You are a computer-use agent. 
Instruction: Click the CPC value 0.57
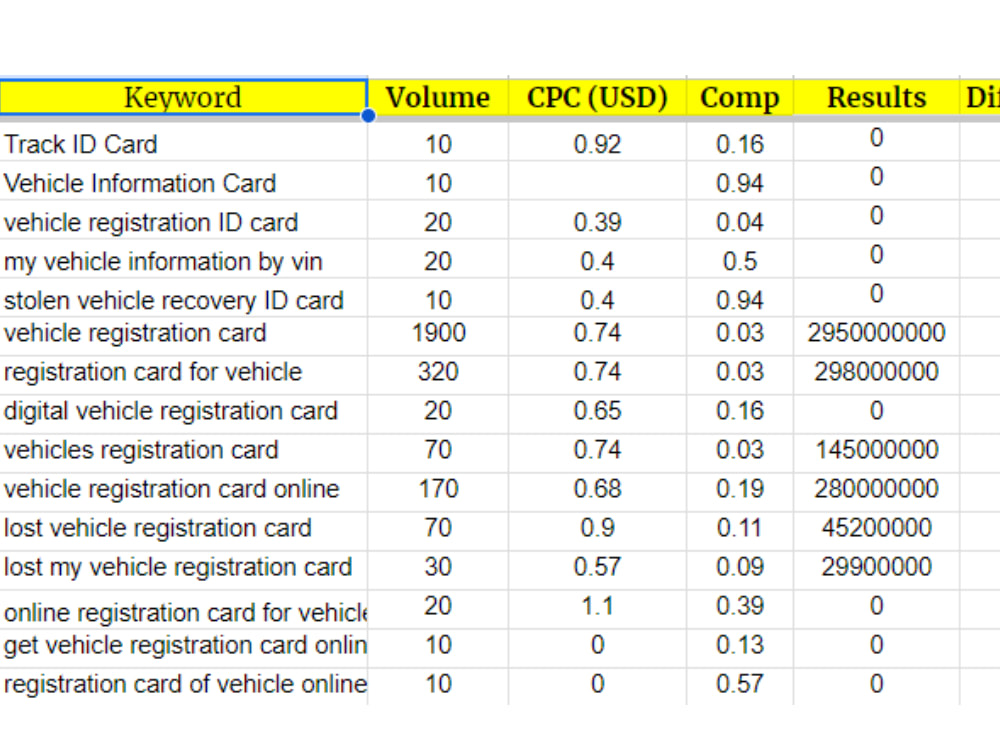click(598, 566)
